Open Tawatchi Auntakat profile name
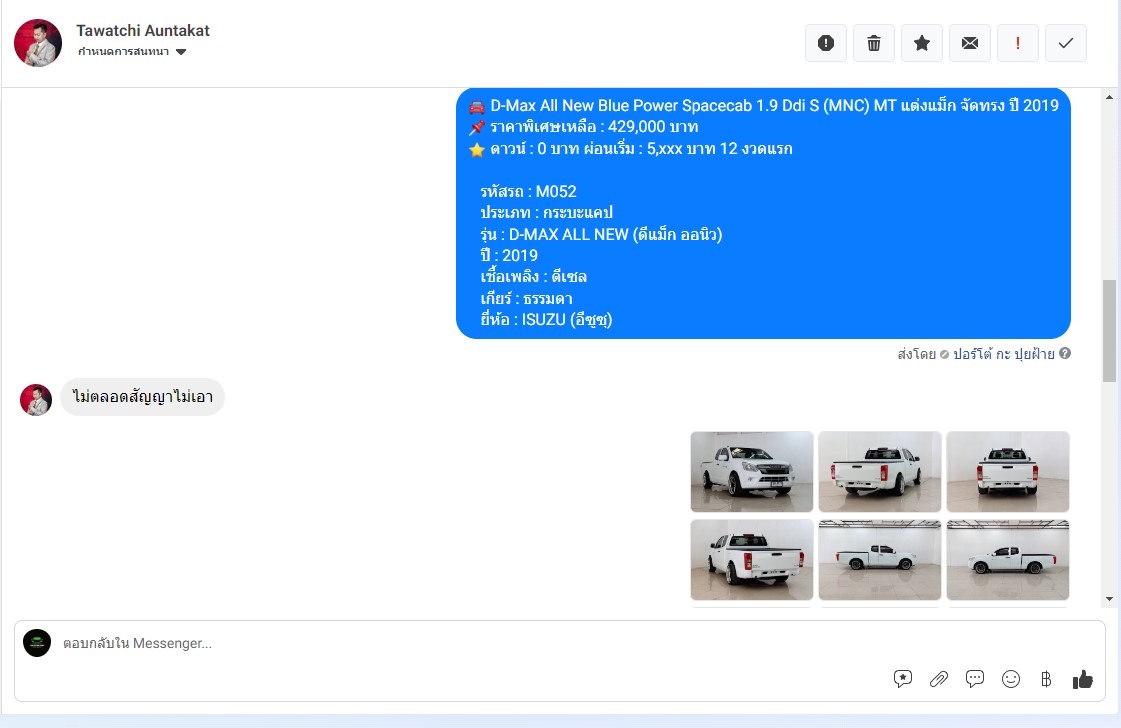 143,31
